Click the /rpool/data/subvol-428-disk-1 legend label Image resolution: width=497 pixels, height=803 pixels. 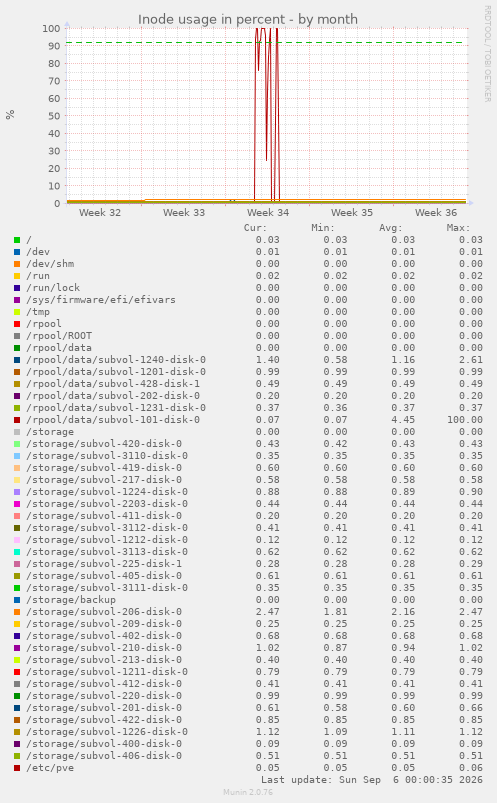pyautogui.click(x=113, y=384)
